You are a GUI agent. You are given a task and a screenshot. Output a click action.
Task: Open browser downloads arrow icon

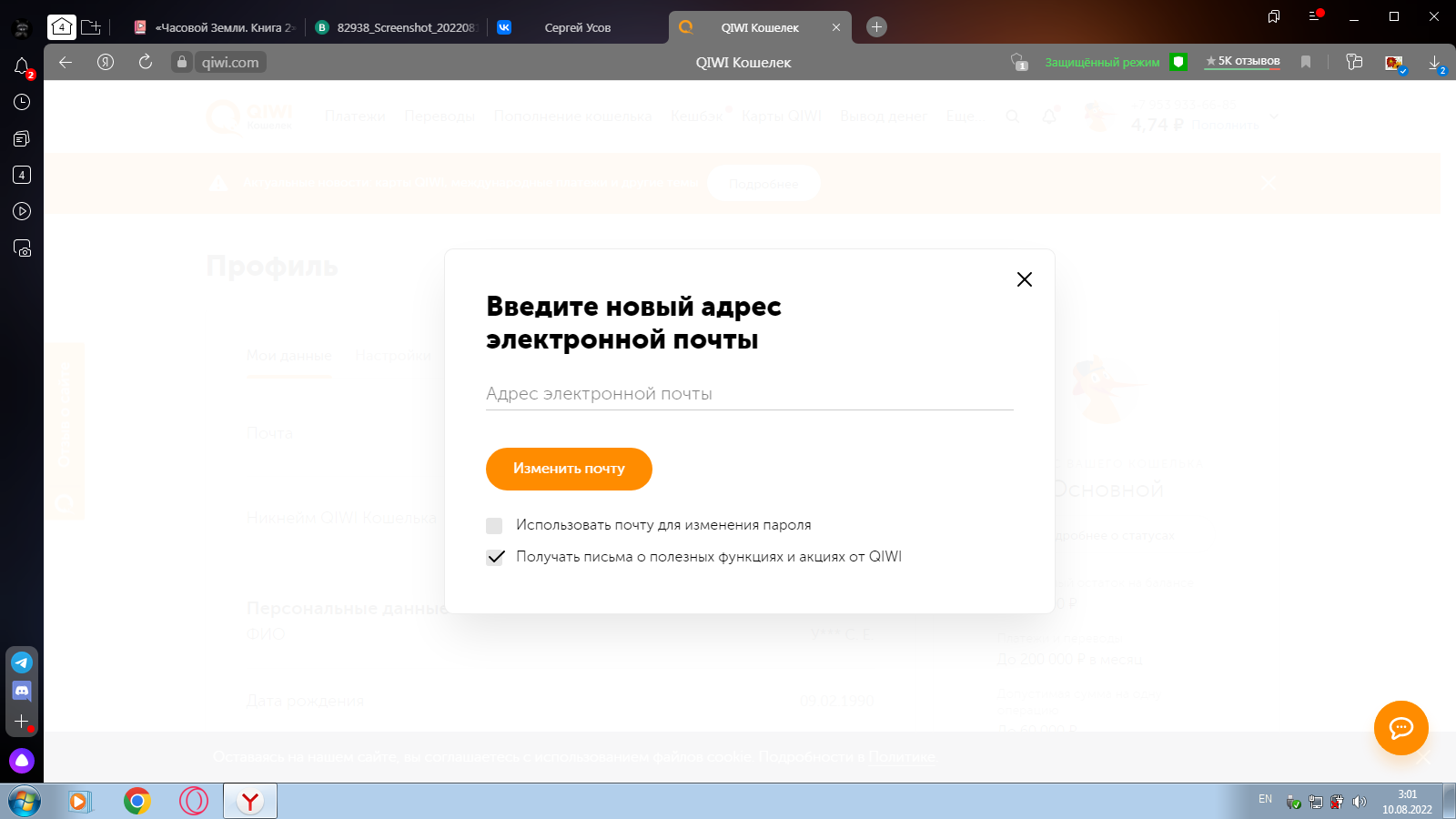coord(1434,62)
